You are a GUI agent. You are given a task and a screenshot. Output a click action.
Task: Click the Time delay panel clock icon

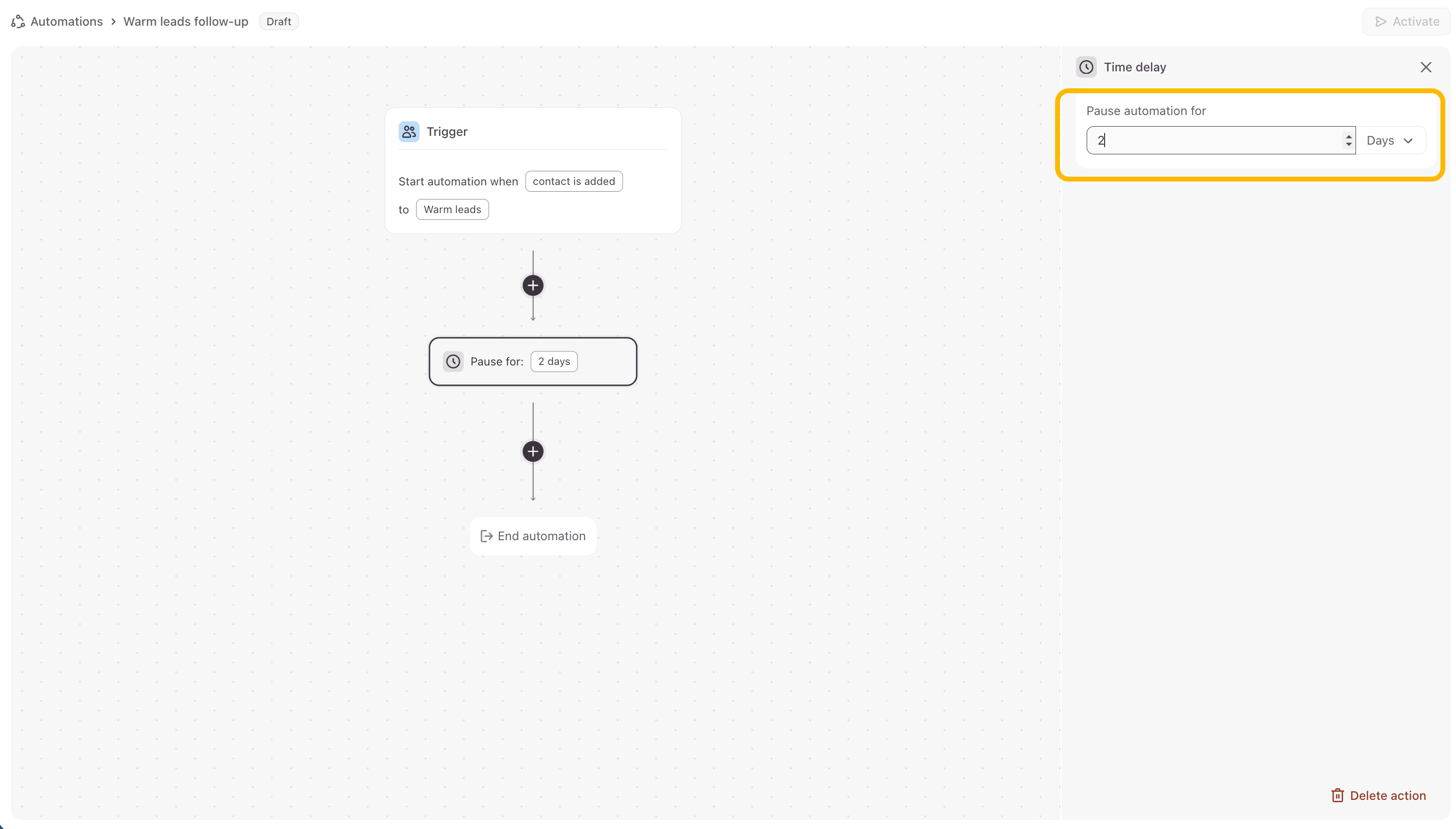[x=1086, y=67]
